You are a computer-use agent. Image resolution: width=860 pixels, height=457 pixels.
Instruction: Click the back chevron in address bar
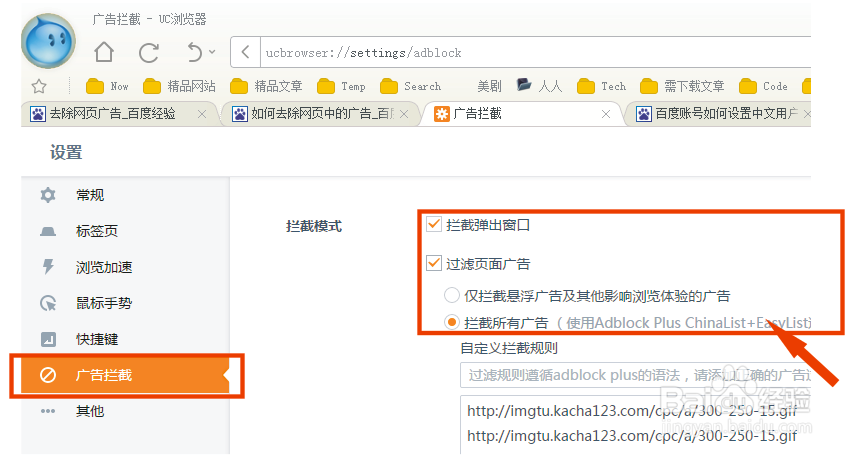pos(245,53)
